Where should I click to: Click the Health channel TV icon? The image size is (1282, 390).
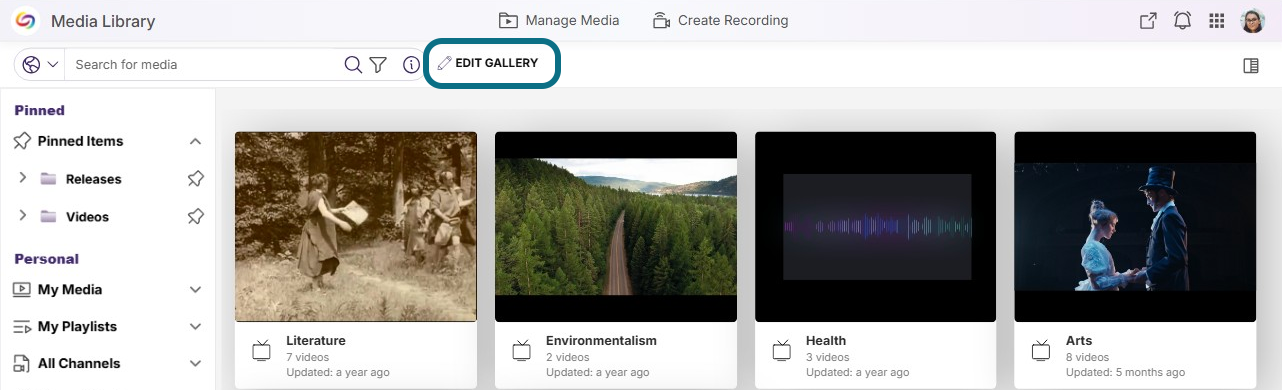pos(781,350)
